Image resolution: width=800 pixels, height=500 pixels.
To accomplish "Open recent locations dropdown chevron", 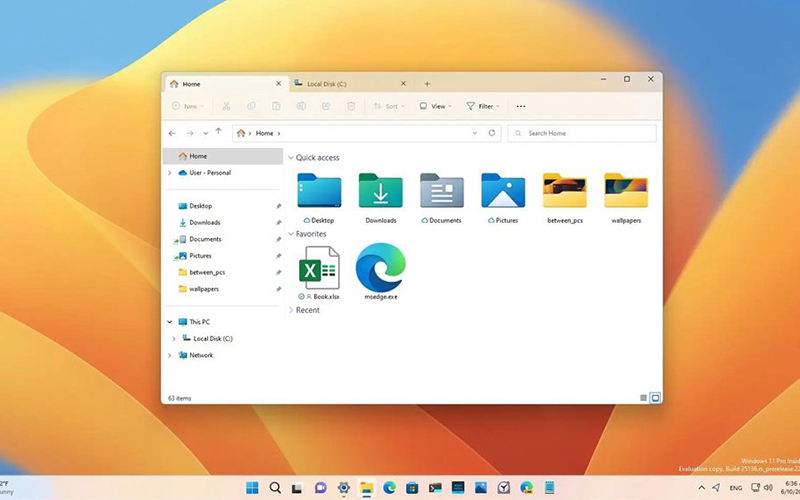I will click(x=206, y=133).
